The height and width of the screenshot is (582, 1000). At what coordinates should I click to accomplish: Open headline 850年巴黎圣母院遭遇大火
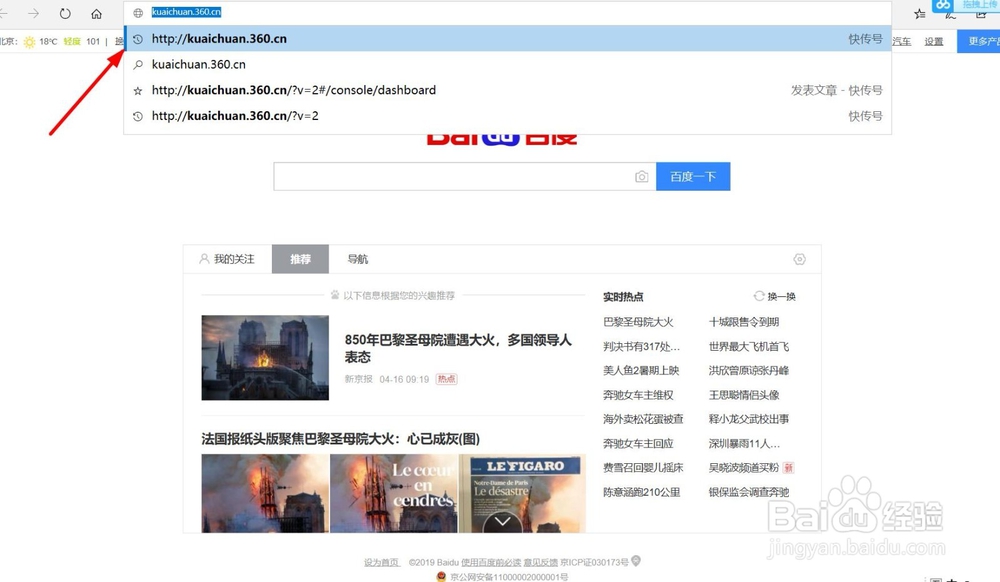458,348
